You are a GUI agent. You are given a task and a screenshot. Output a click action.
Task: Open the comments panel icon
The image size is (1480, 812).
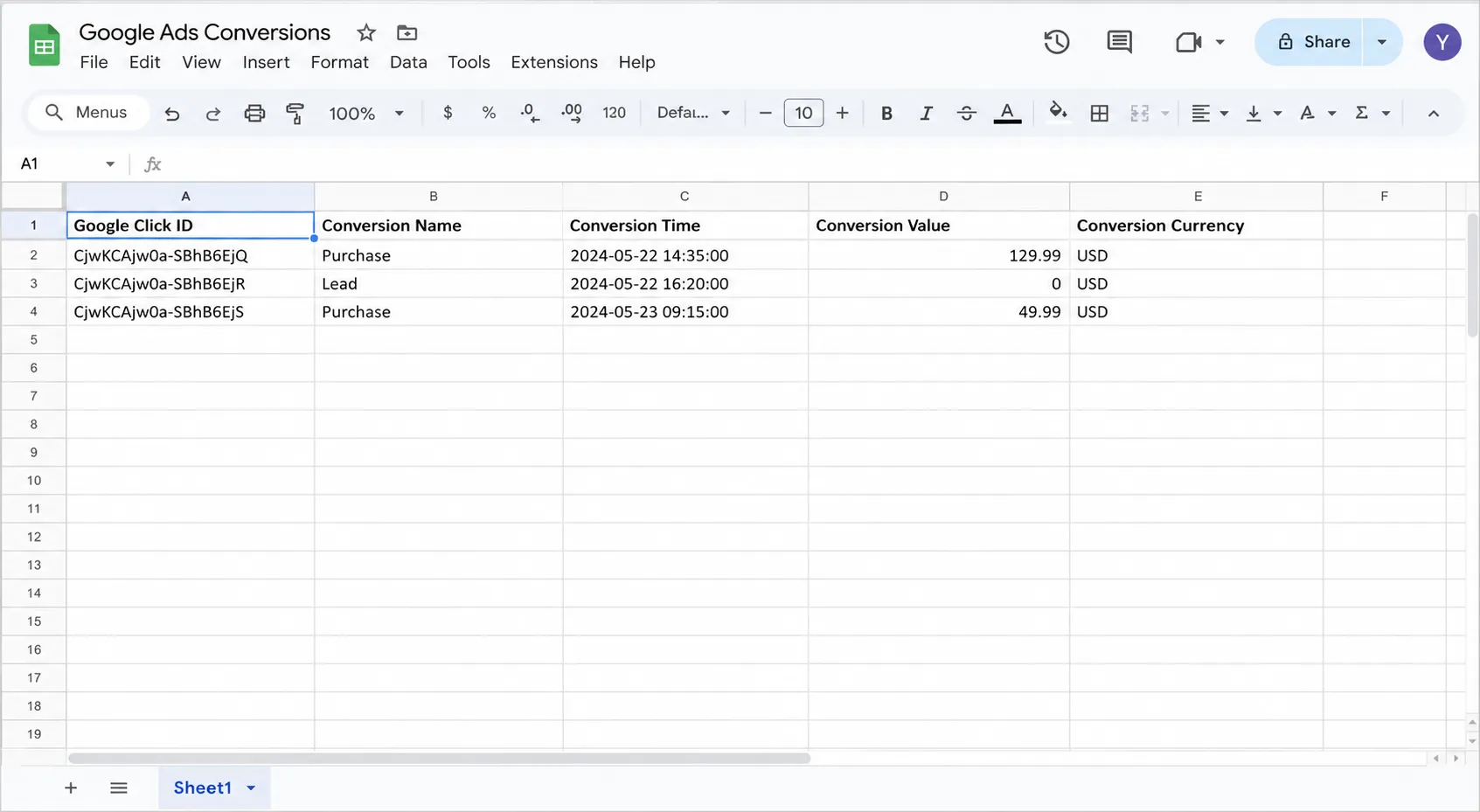[x=1119, y=42]
